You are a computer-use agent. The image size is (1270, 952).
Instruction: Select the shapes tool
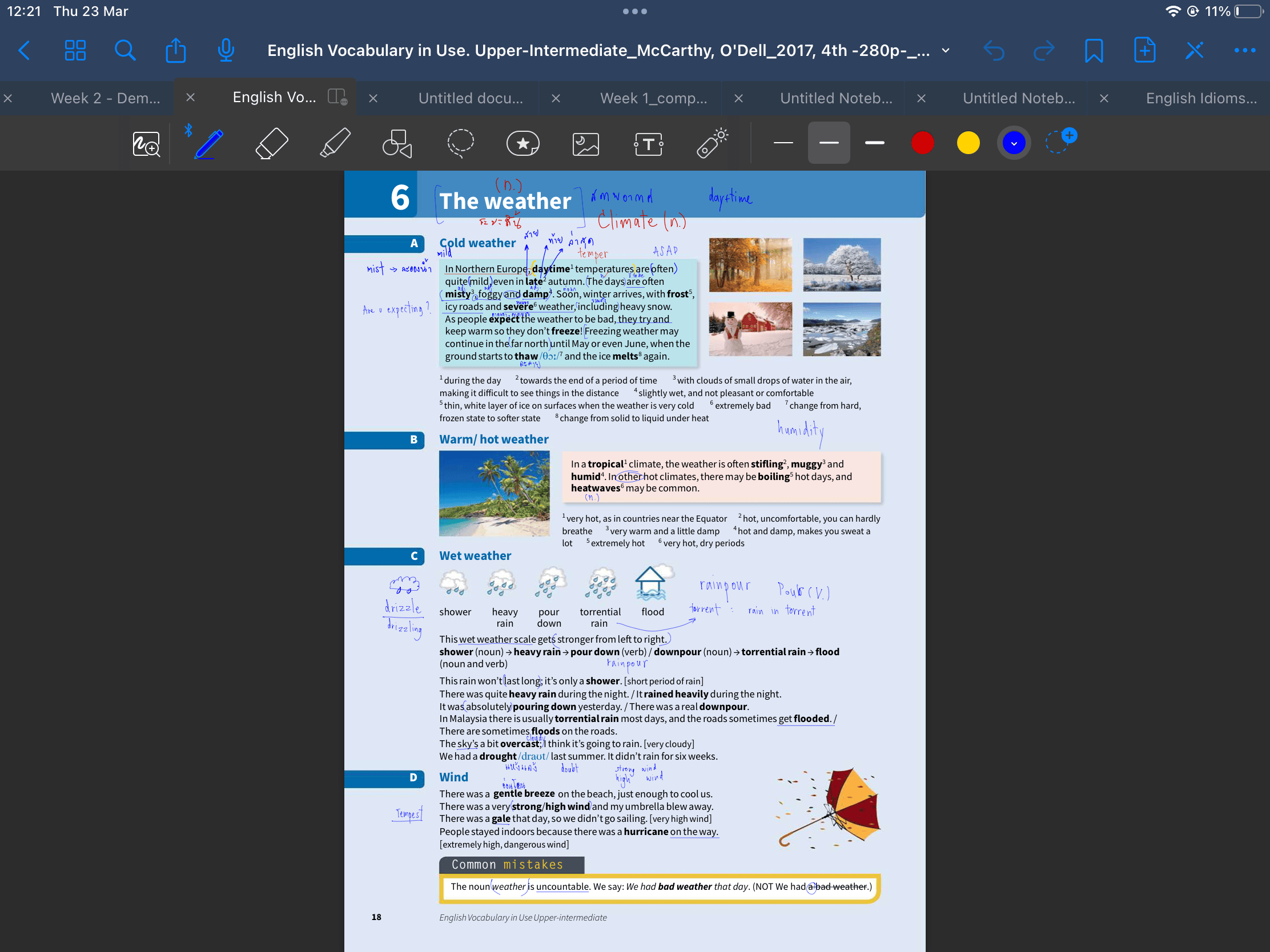point(397,143)
